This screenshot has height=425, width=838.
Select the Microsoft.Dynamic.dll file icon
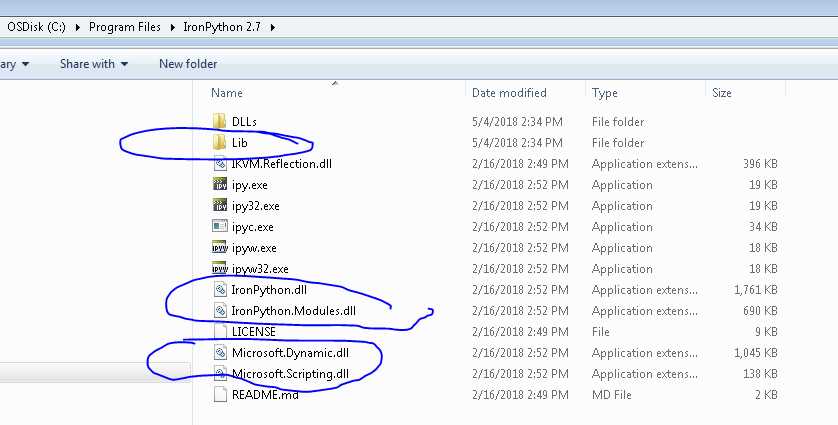point(220,353)
